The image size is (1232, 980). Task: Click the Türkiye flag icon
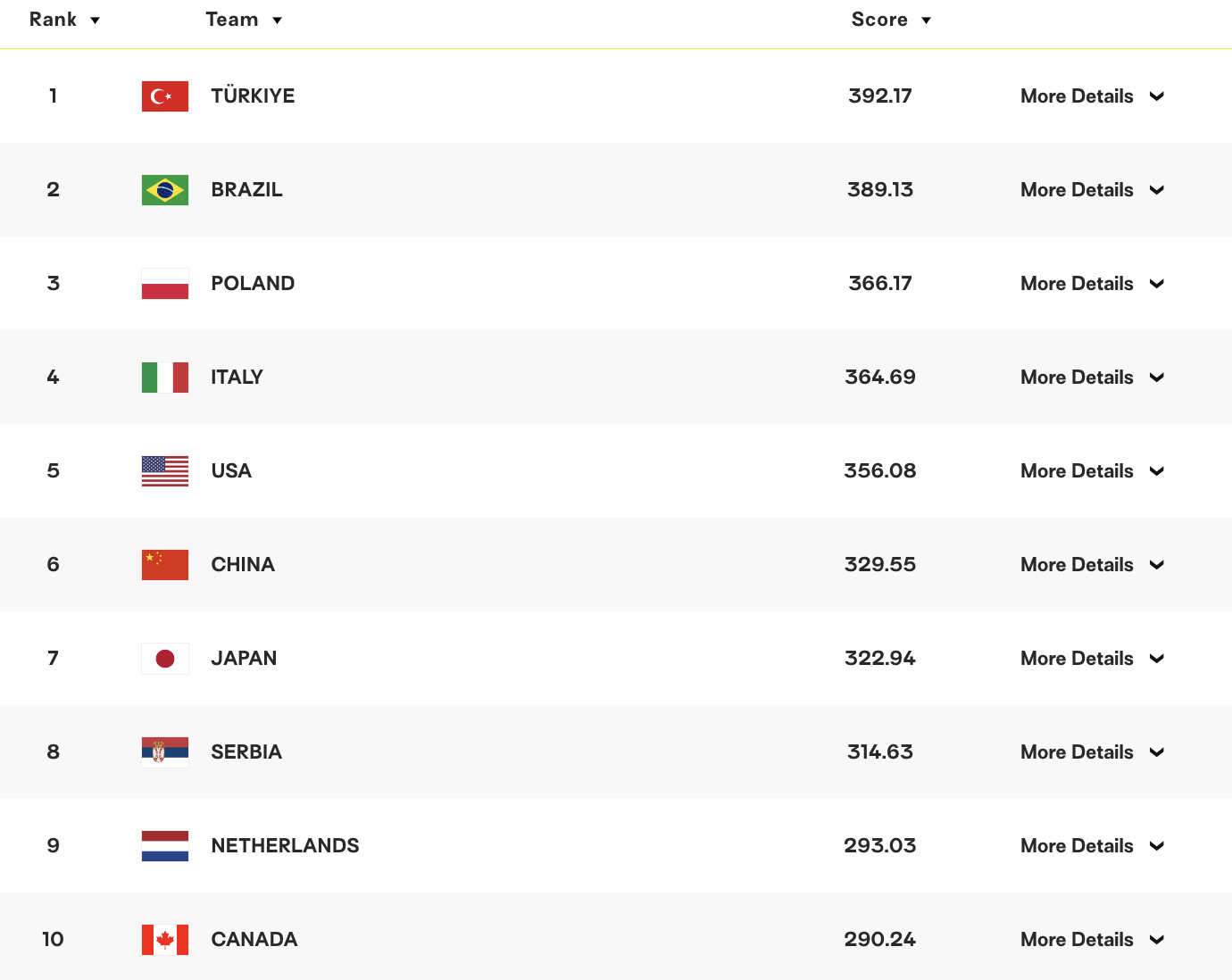tap(165, 96)
